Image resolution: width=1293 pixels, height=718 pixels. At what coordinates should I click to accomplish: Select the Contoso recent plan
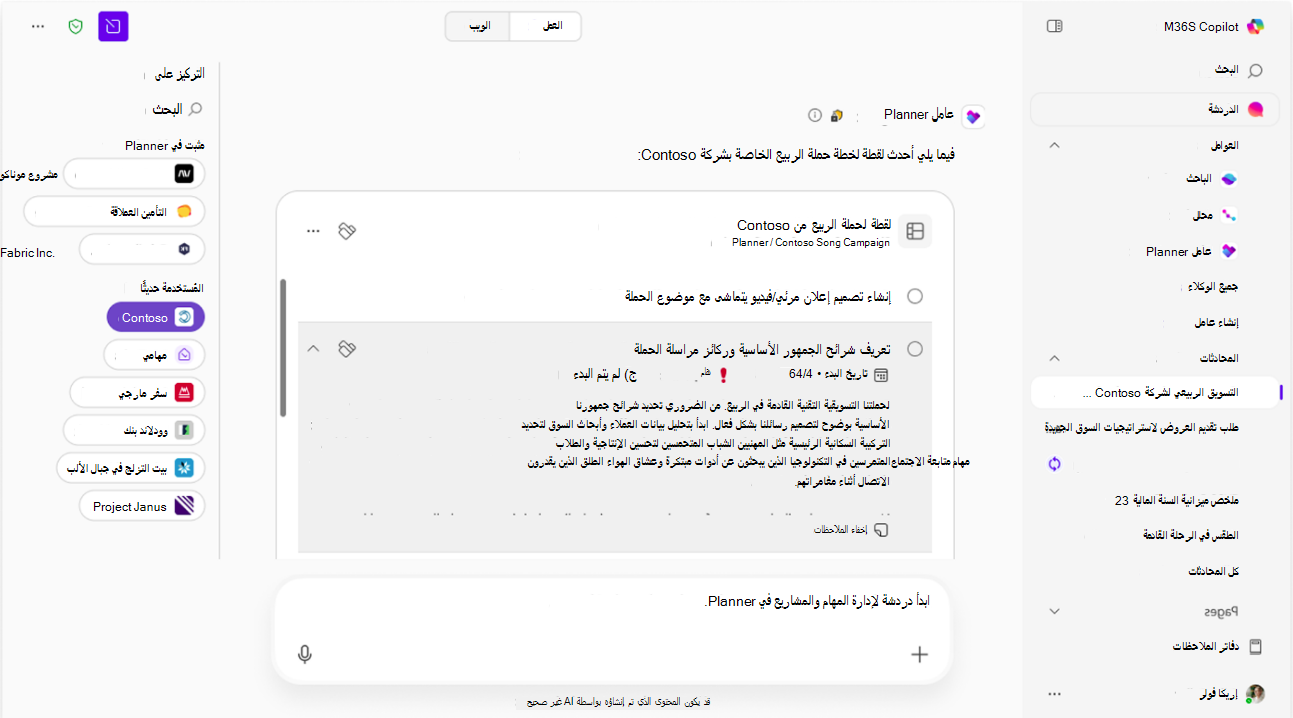156,317
